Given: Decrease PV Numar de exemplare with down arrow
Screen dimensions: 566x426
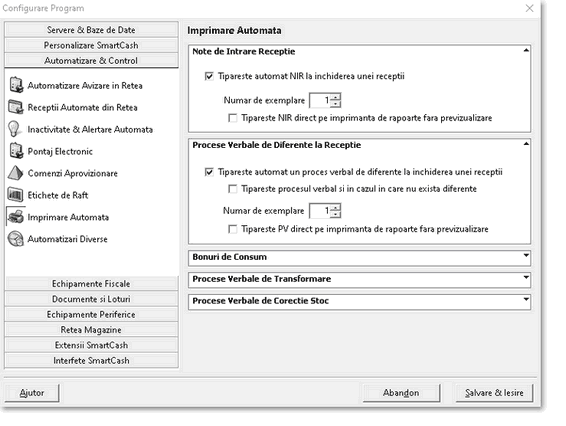Looking at the screenshot, I should pos(336,214).
